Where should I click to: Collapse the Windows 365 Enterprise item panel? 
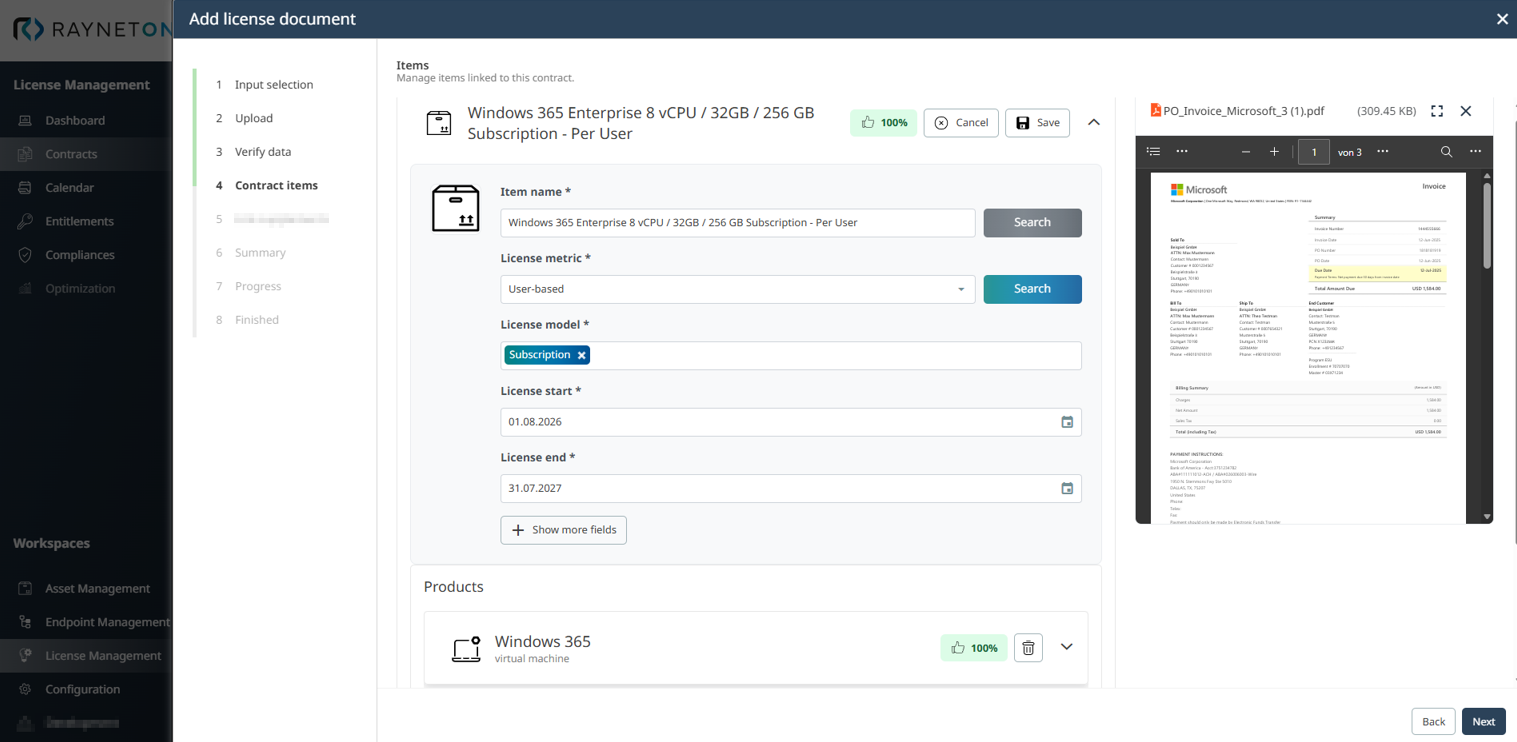[x=1094, y=122]
